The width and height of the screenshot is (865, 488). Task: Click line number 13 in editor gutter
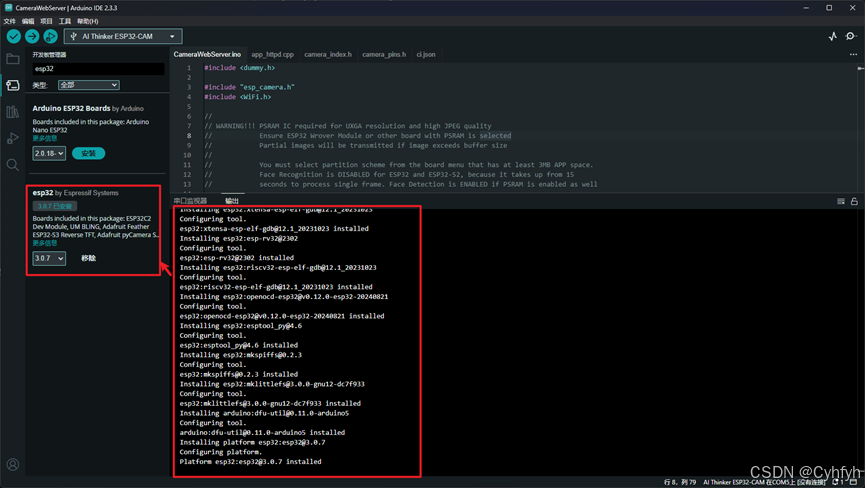tap(187, 184)
